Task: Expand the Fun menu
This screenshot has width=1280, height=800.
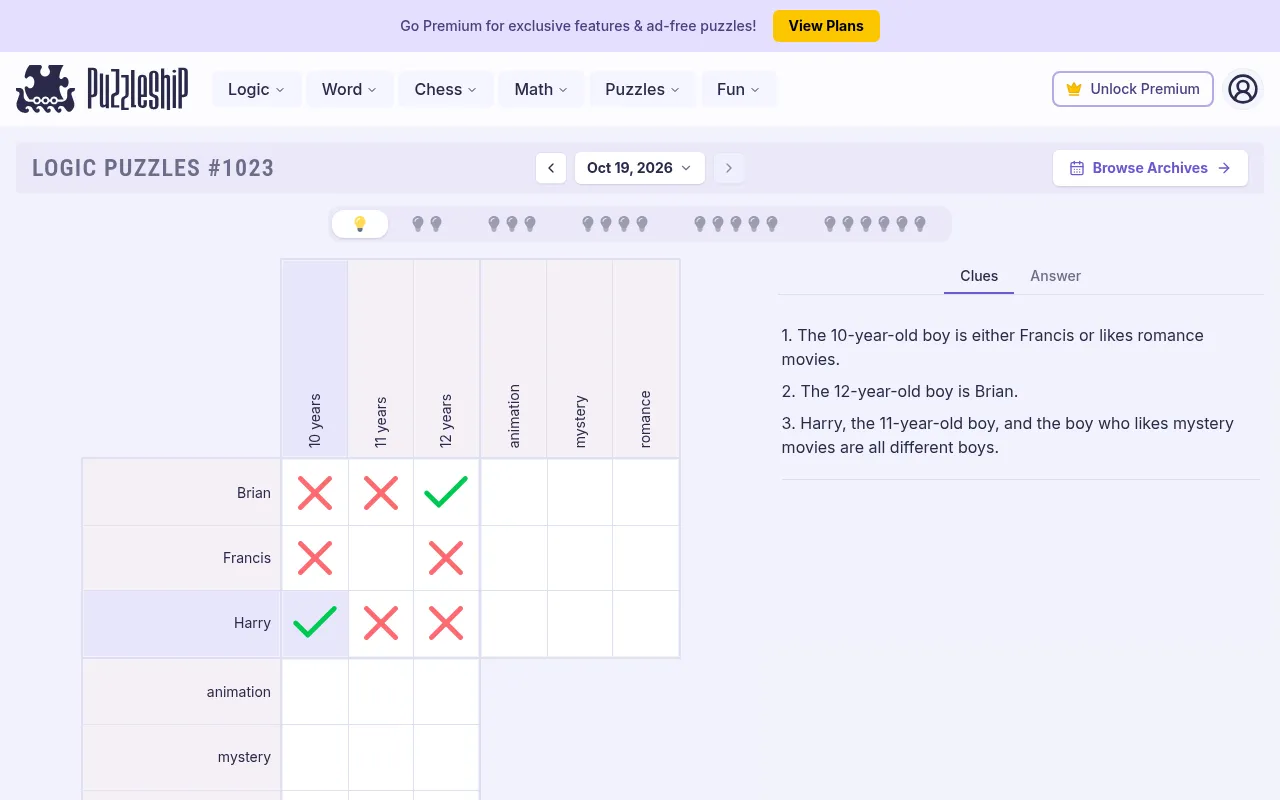Action: (739, 89)
